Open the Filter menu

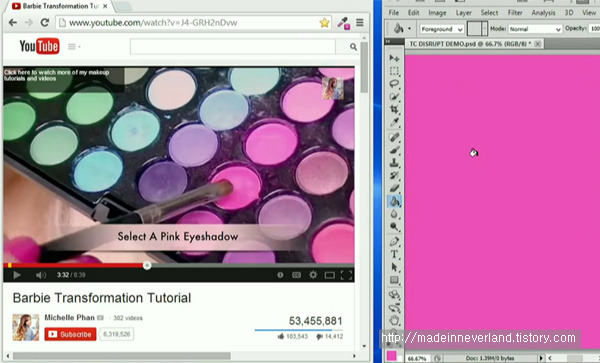[515, 13]
